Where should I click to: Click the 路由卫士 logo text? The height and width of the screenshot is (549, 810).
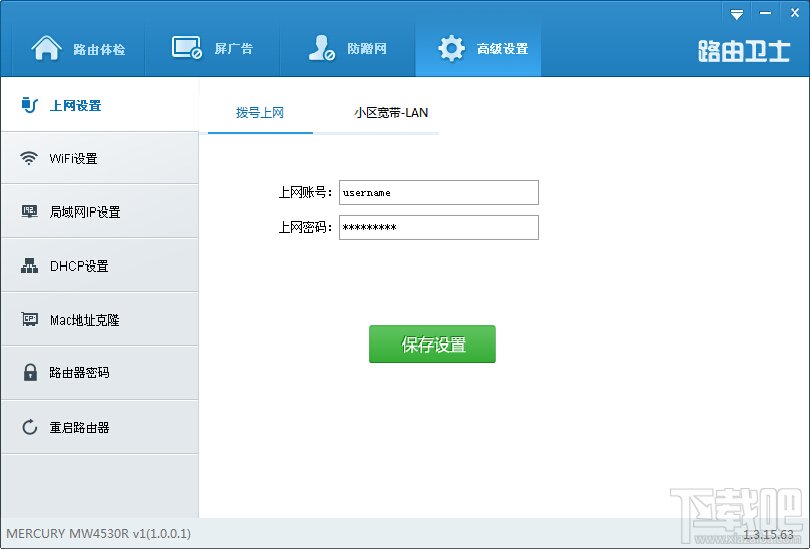[744, 51]
